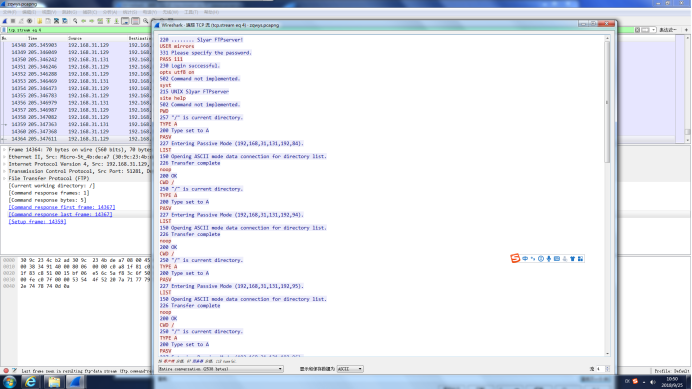Screen dimensions: 692x389
Task: Open the Entire conversation dropdown
Action: coord(221,369)
